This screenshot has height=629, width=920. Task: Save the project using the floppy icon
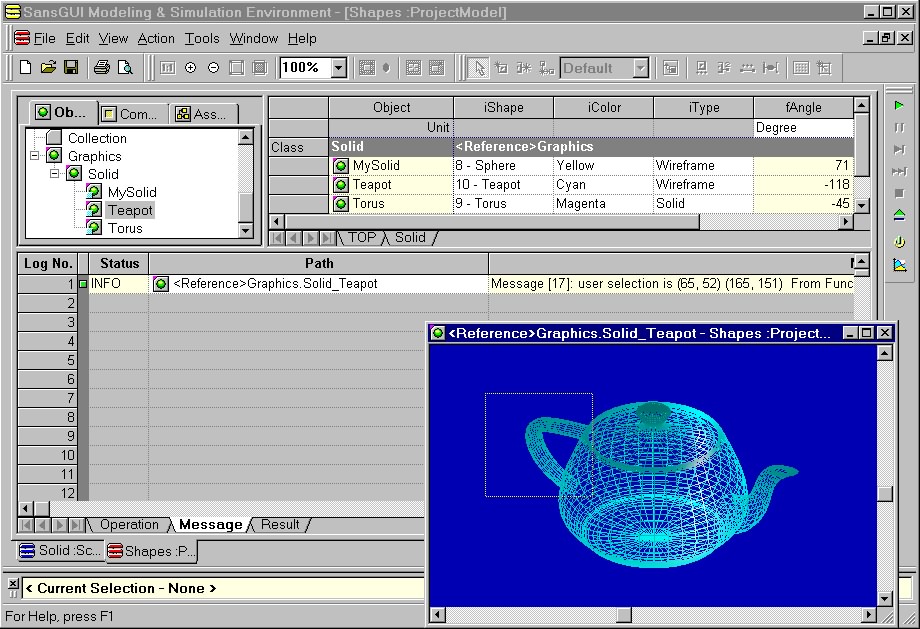pyautogui.click(x=71, y=68)
